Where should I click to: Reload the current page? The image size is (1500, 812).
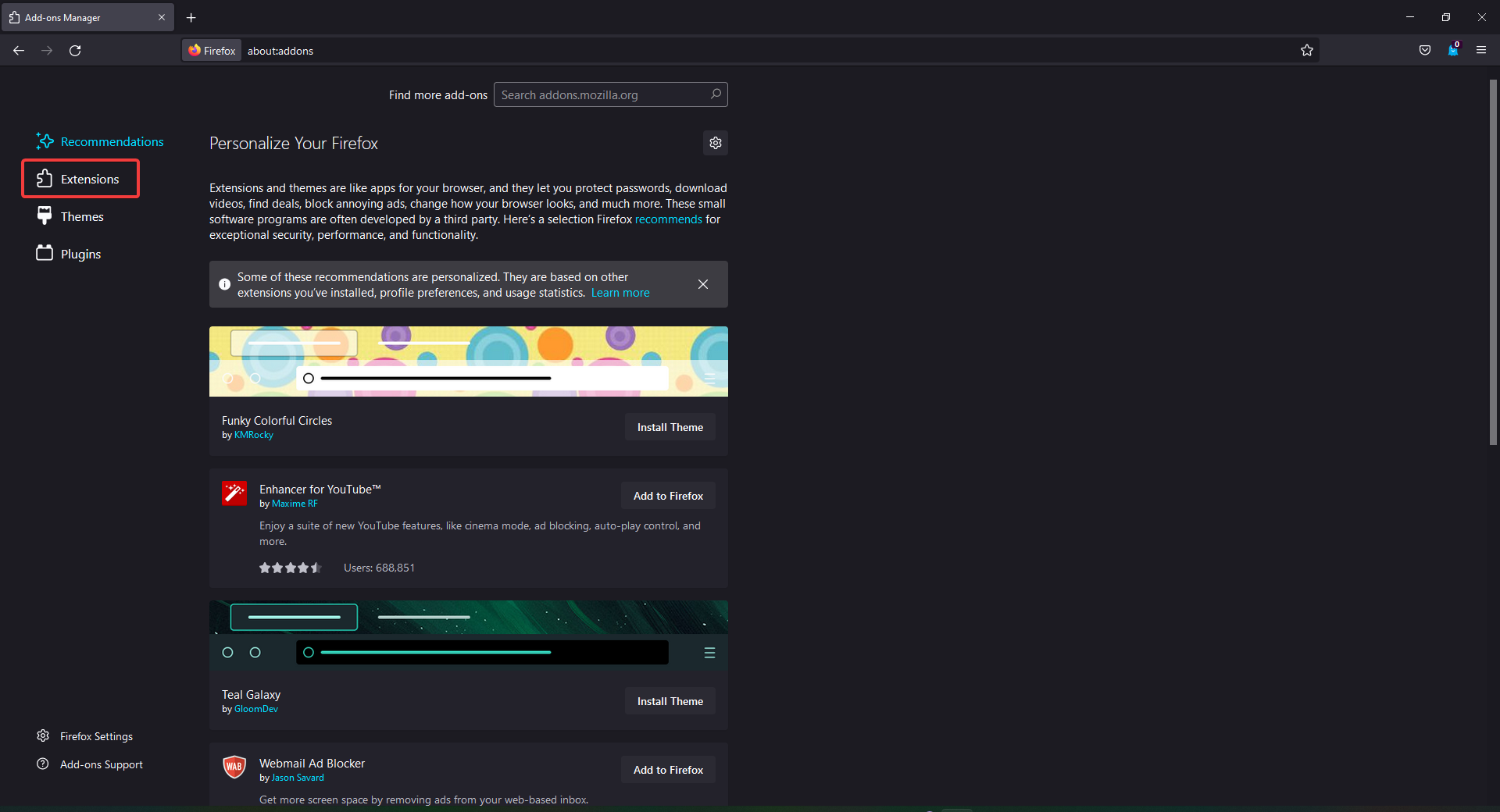click(x=75, y=51)
